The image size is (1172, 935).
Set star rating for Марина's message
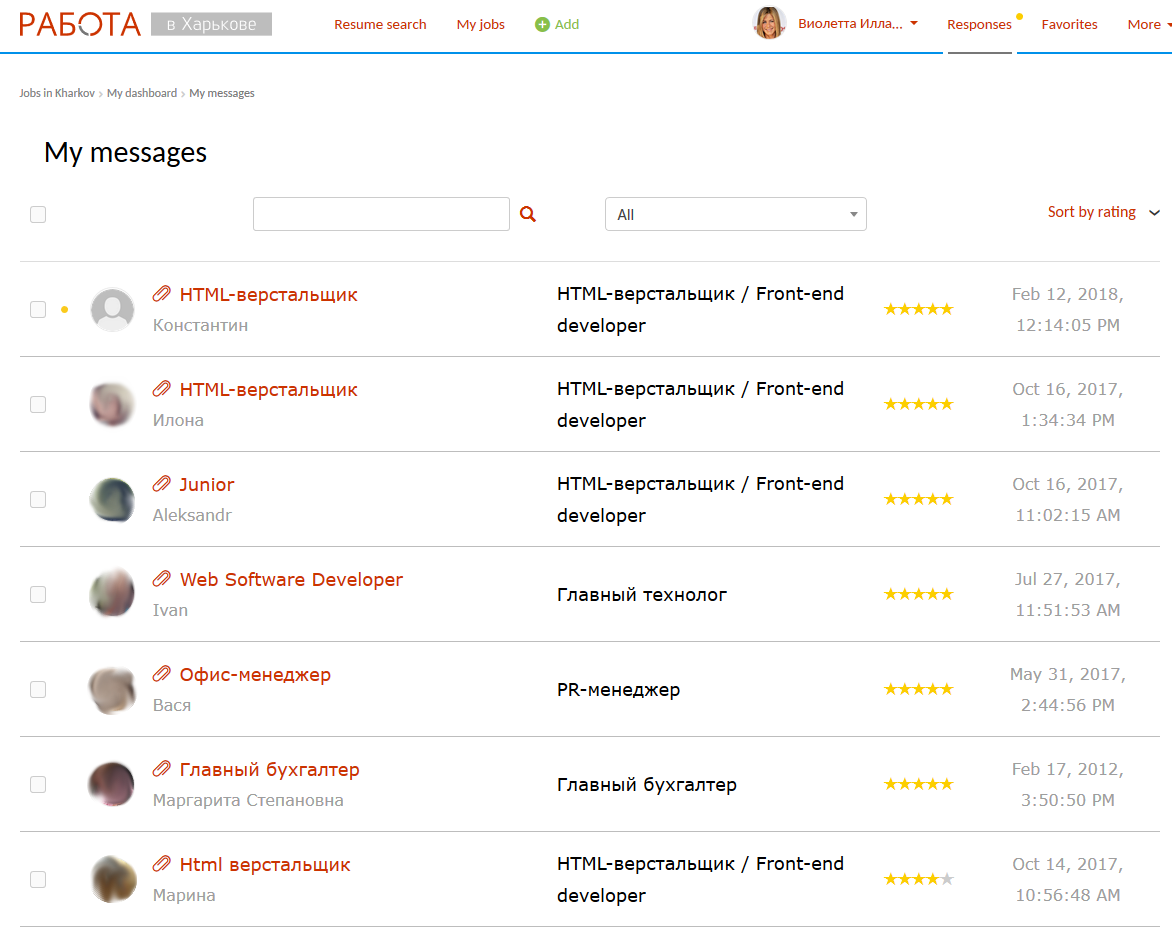pyautogui.click(x=918, y=880)
